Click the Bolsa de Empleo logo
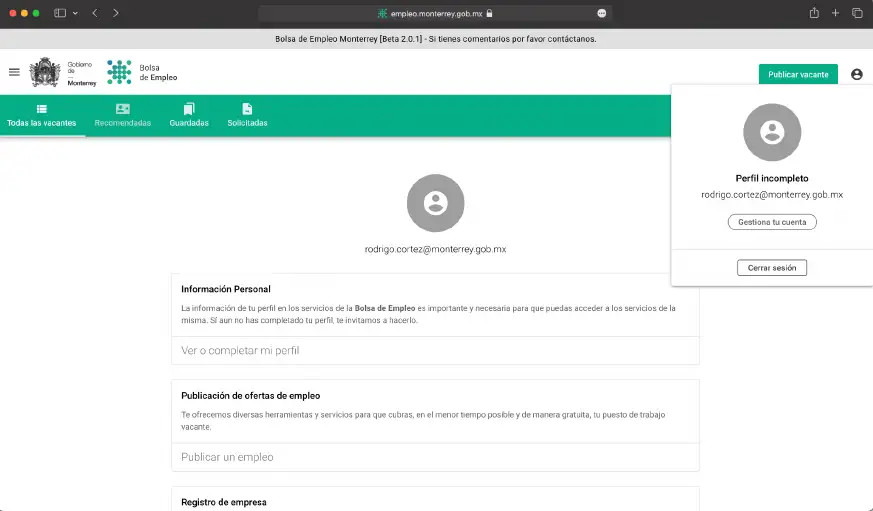This screenshot has width=873, height=511. tap(142, 72)
